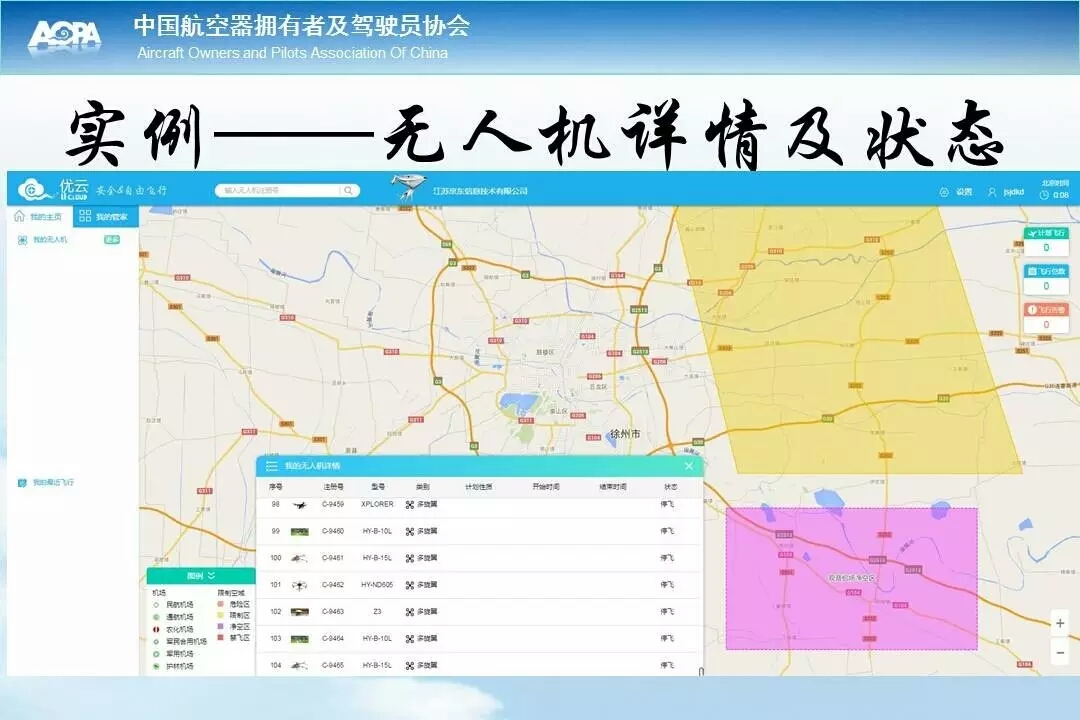Click the 状态 column header
Viewport: 1080px width, 720px height.
click(671, 487)
